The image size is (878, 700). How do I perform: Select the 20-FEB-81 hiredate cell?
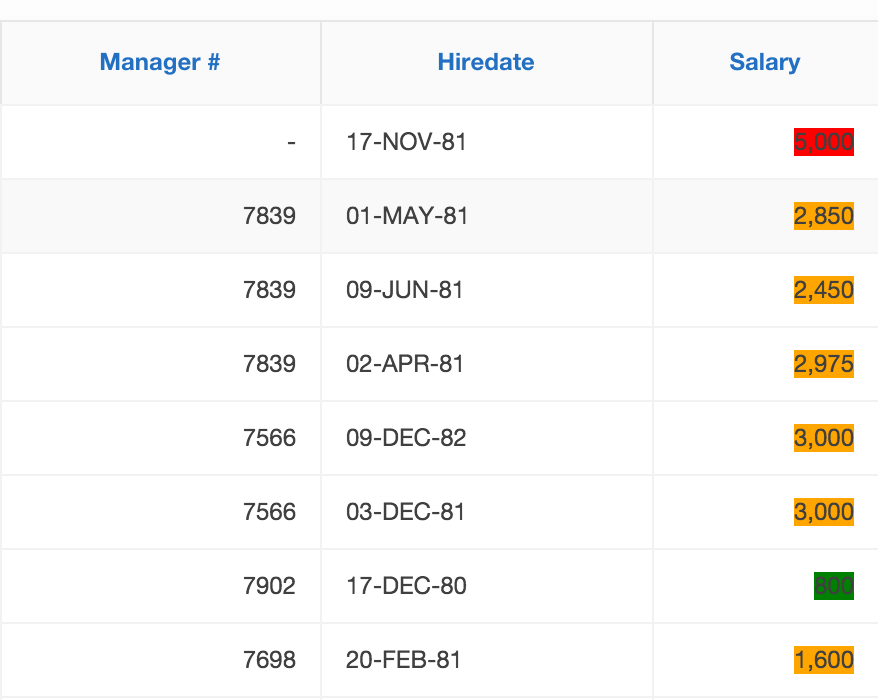[x=405, y=660]
